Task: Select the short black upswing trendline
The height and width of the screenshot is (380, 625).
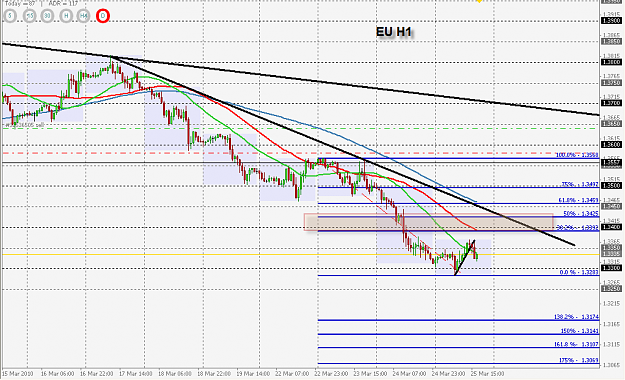Action: [x=464, y=257]
